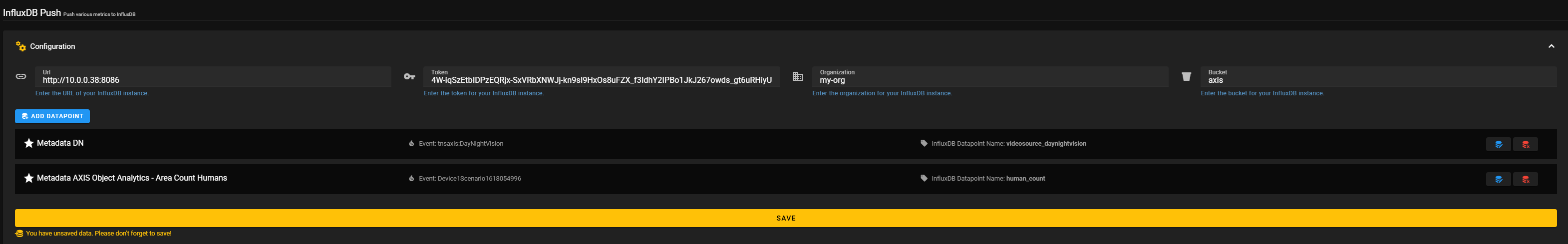Click the link icon beside Url field
1568x244 pixels.
coord(20,76)
